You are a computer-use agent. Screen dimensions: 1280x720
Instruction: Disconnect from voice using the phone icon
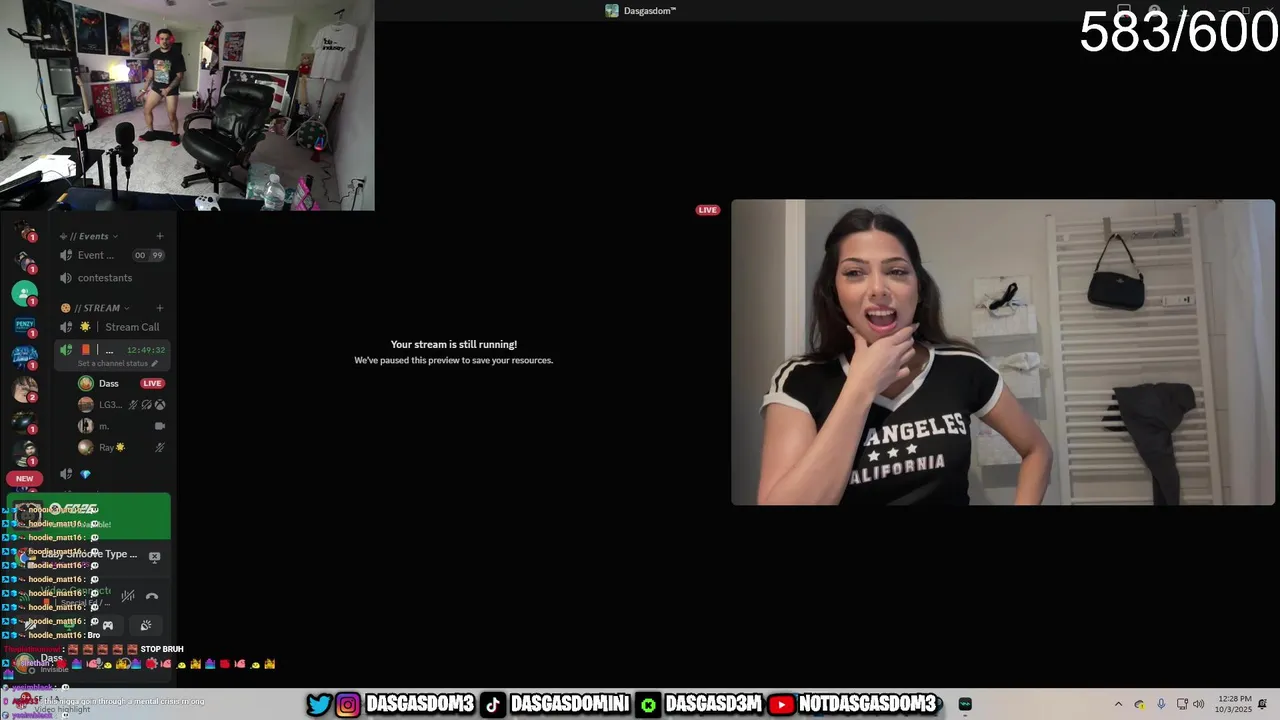[152, 596]
